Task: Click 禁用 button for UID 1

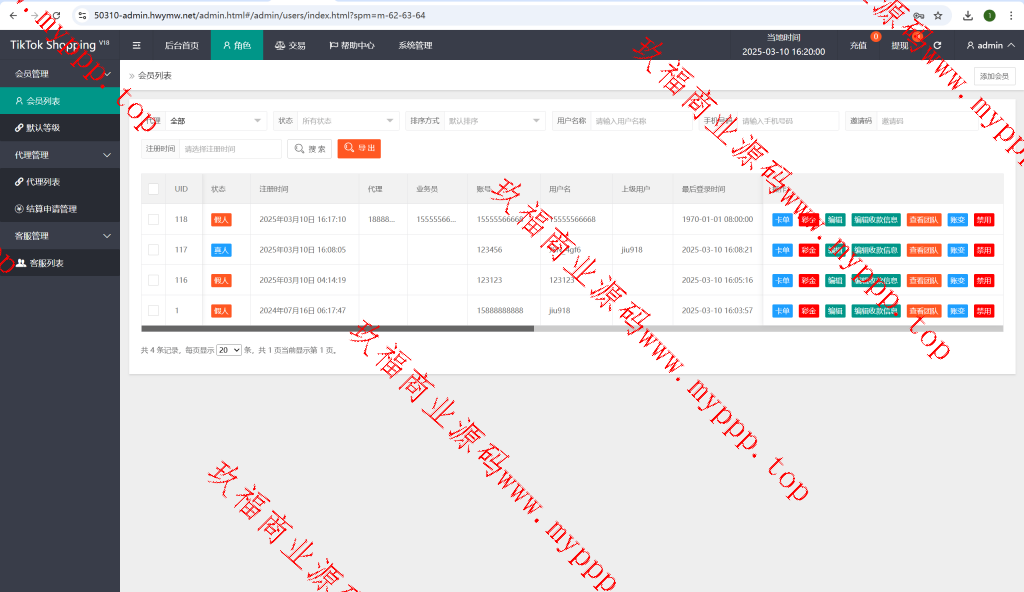Action: point(984,311)
